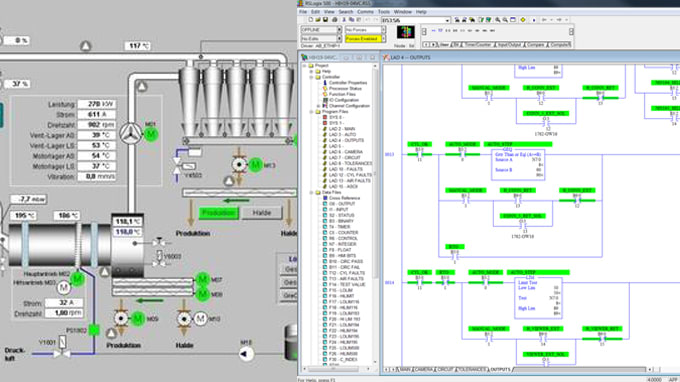Viewport: 680px width, 382px height.
Task: Open LAD 2 - MAIN program file
Action: (x=341, y=129)
